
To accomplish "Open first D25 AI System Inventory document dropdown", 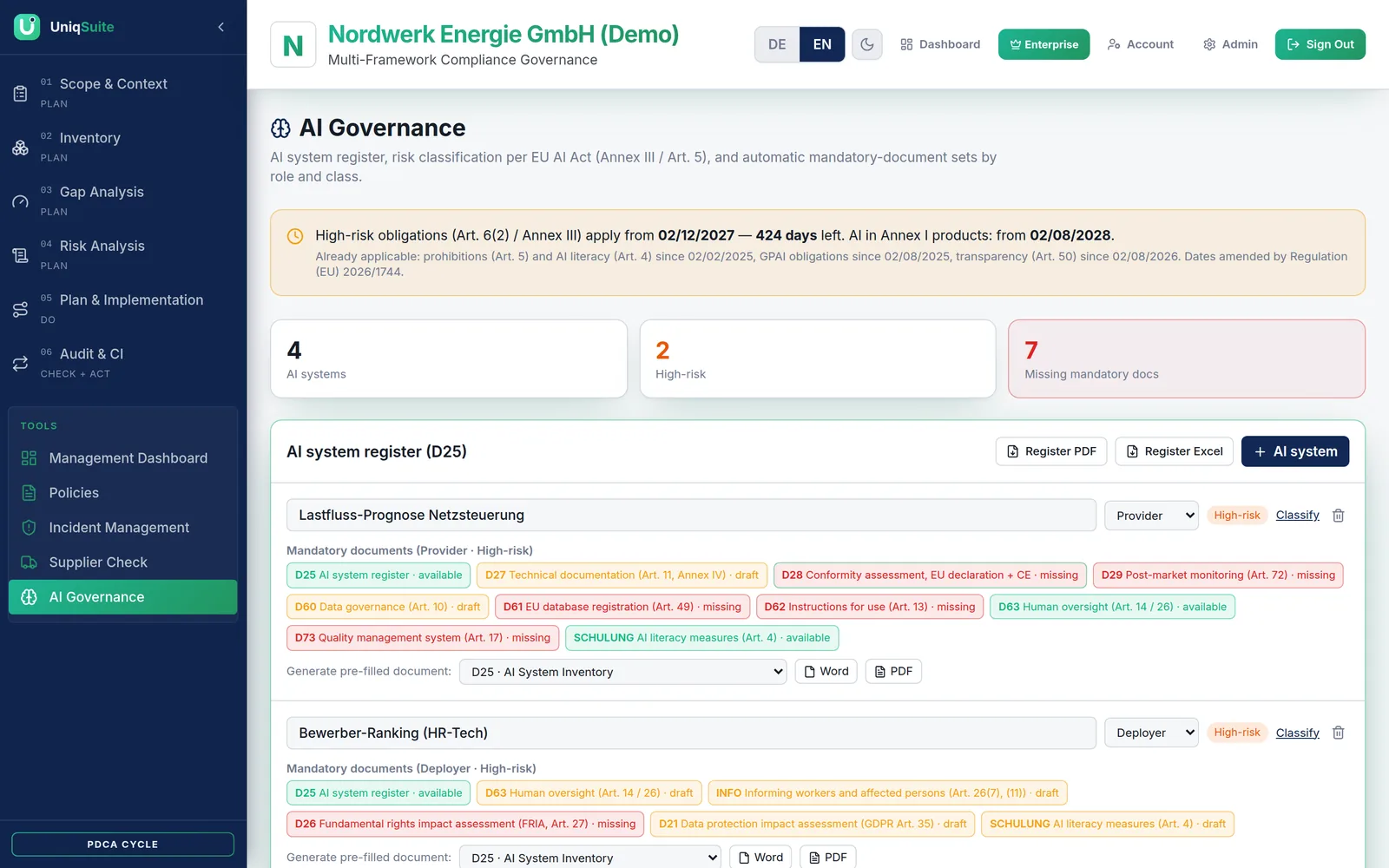I will point(622,672).
